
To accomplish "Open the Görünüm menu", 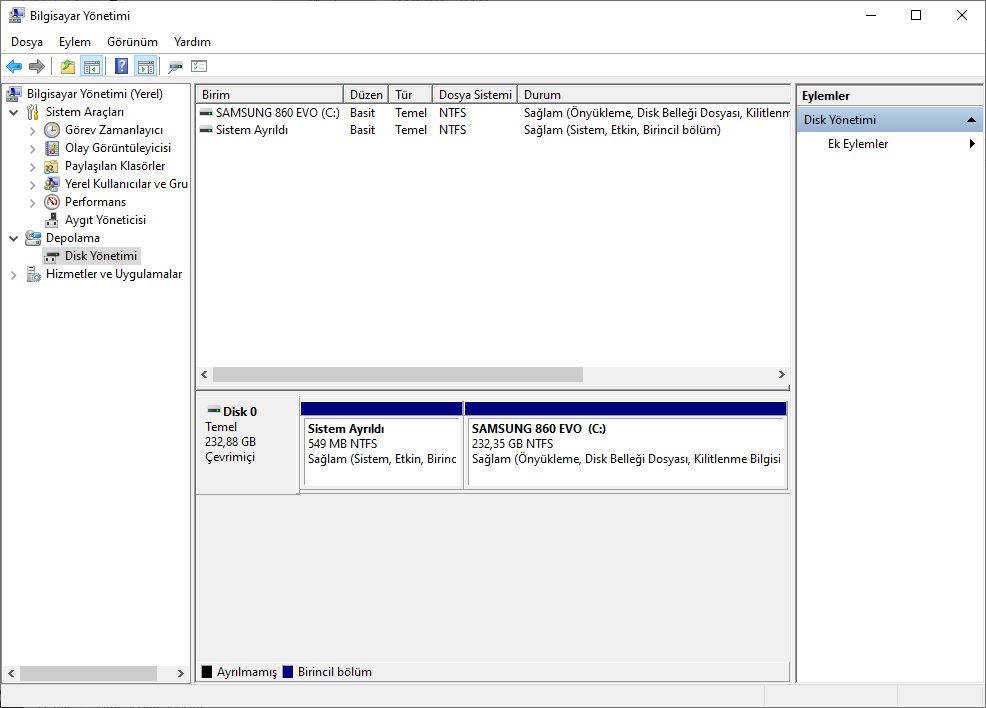I will click(132, 41).
